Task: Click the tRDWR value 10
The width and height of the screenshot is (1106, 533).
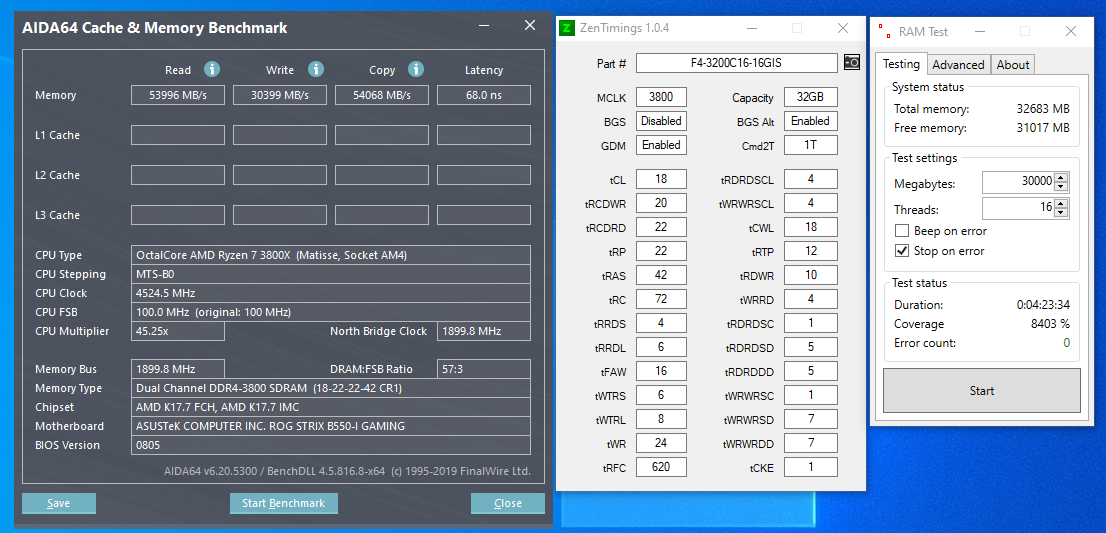Action: coord(810,275)
